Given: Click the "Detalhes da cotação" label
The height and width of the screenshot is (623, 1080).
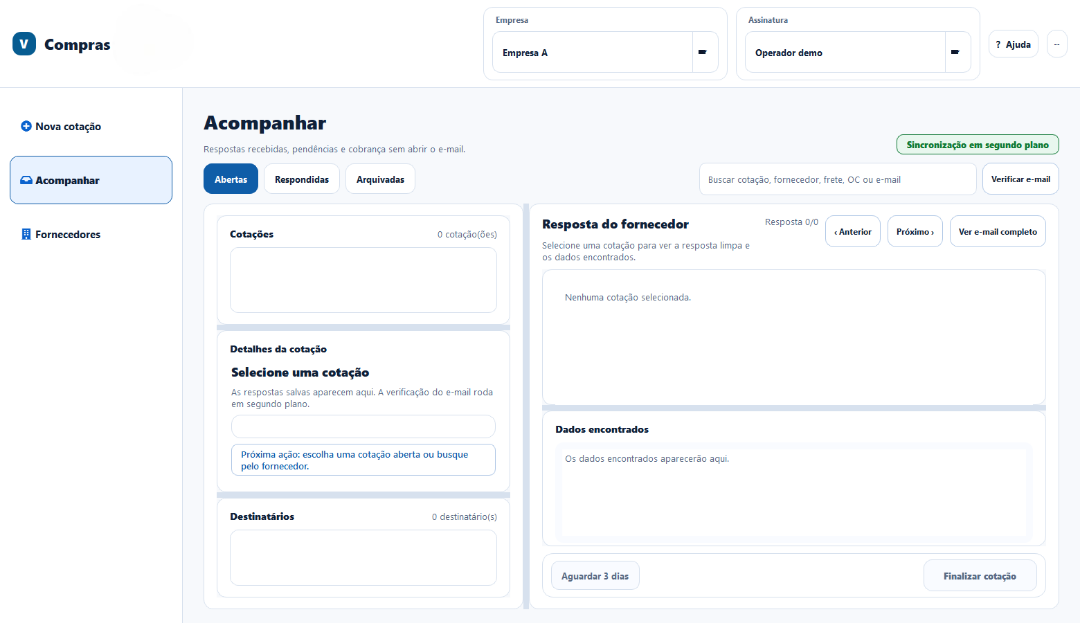Looking at the screenshot, I should pos(278,349).
